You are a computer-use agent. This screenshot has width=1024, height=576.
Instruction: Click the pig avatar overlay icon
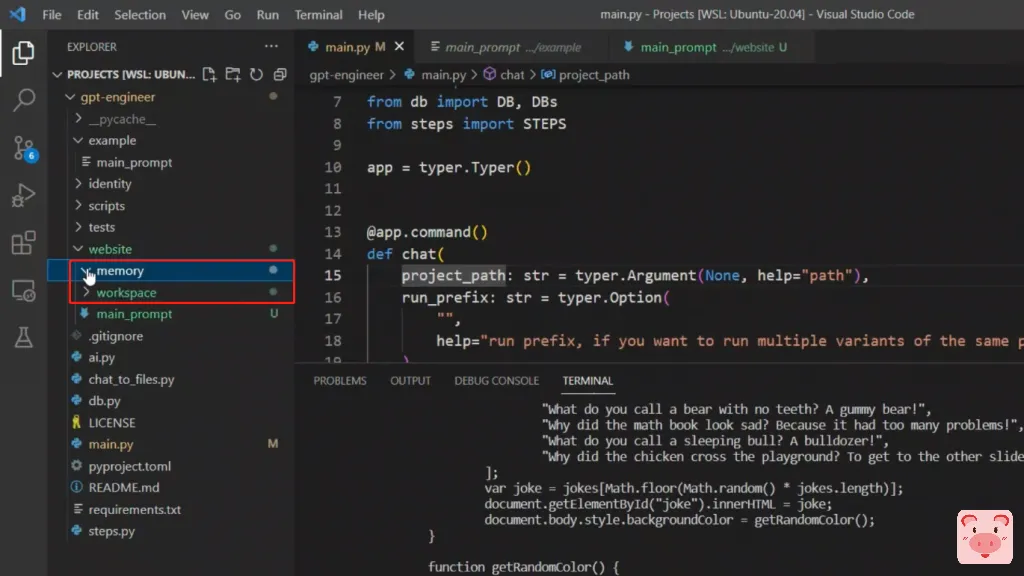(985, 537)
